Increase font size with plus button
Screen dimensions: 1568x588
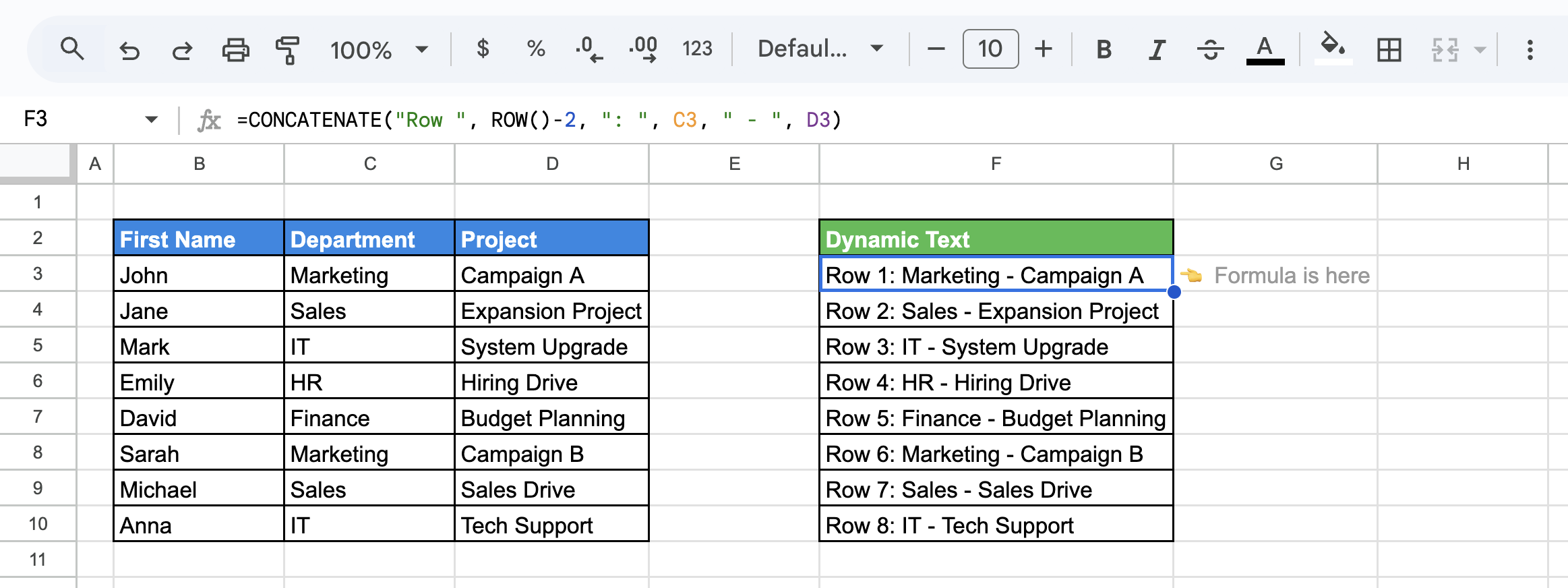1044,49
